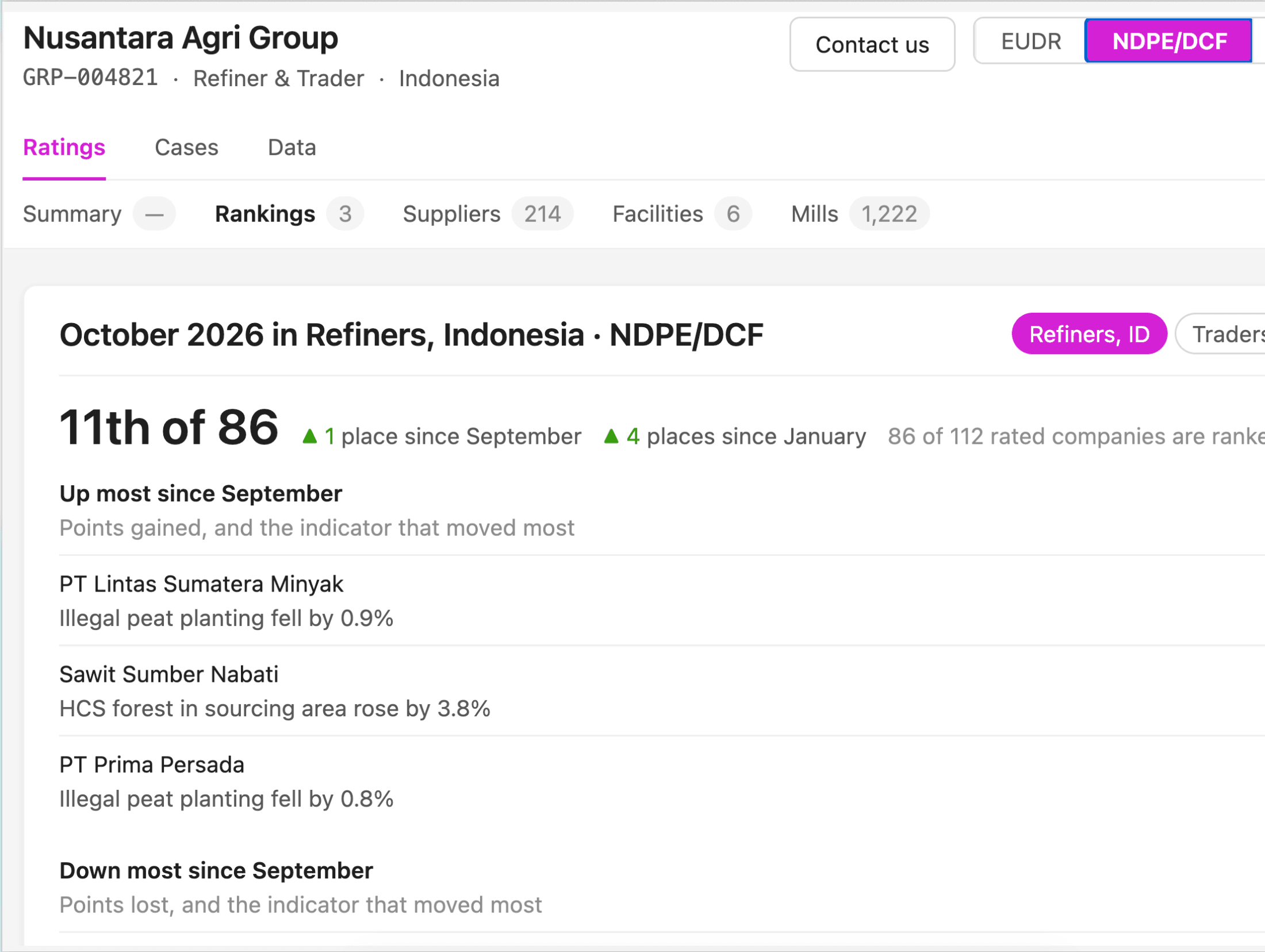
Task: Select the Rankings sub-tab
Action: coord(289,214)
